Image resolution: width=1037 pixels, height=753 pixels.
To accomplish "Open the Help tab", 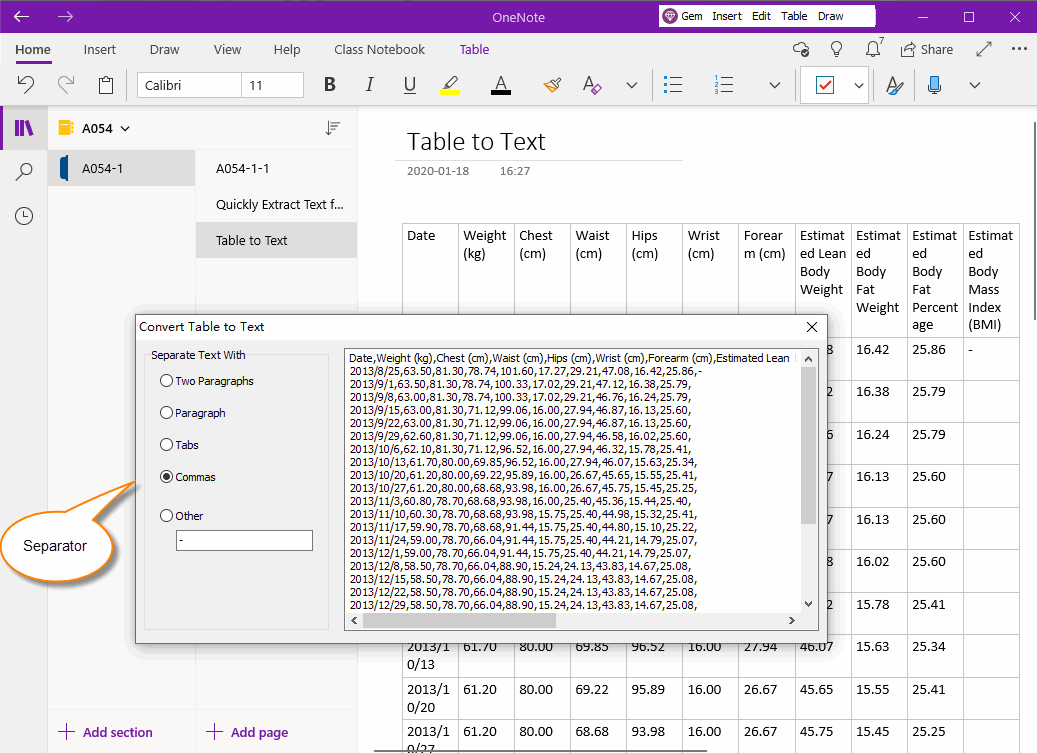I will pyautogui.click(x=287, y=50).
